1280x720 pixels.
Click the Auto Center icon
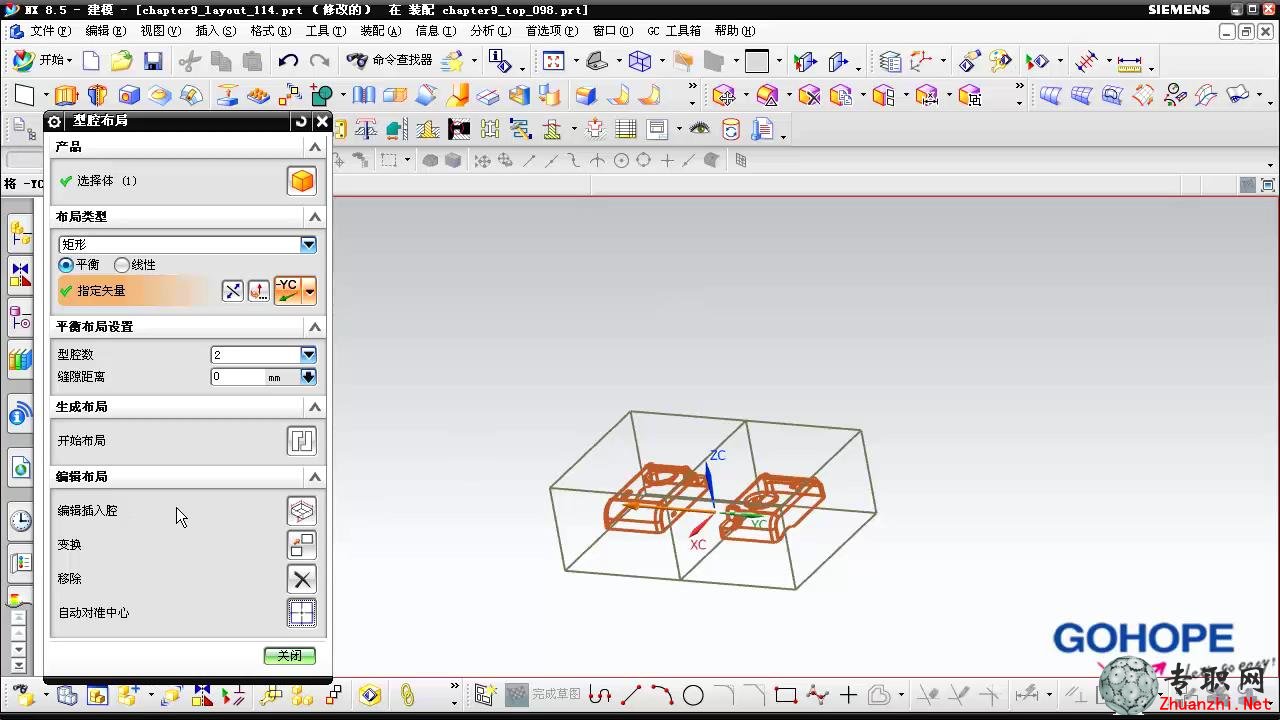pyautogui.click(x=302, y=613)
